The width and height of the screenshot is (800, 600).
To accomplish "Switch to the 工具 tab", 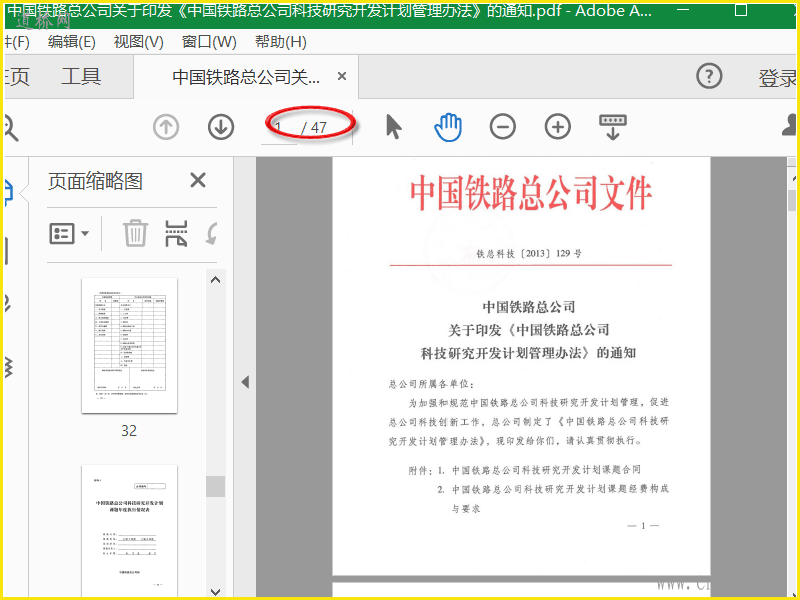I will (81, 77).
